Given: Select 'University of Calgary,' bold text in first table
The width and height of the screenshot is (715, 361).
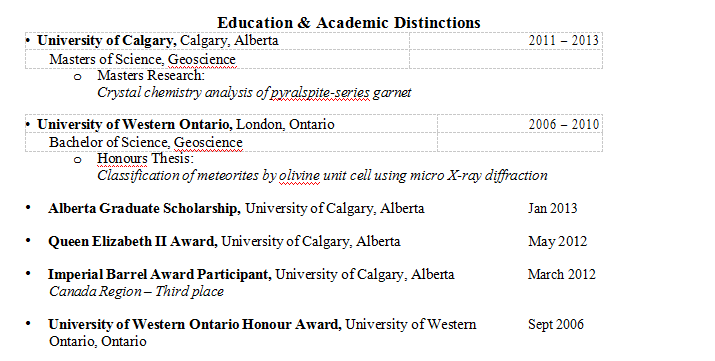Looking at the screenshot, I should point(107,41).
